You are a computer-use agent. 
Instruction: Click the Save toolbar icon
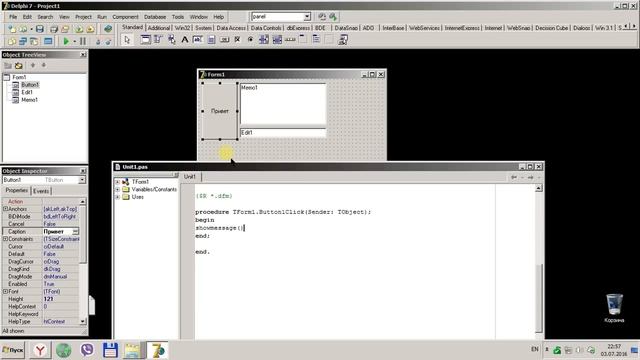click(40, 29)
